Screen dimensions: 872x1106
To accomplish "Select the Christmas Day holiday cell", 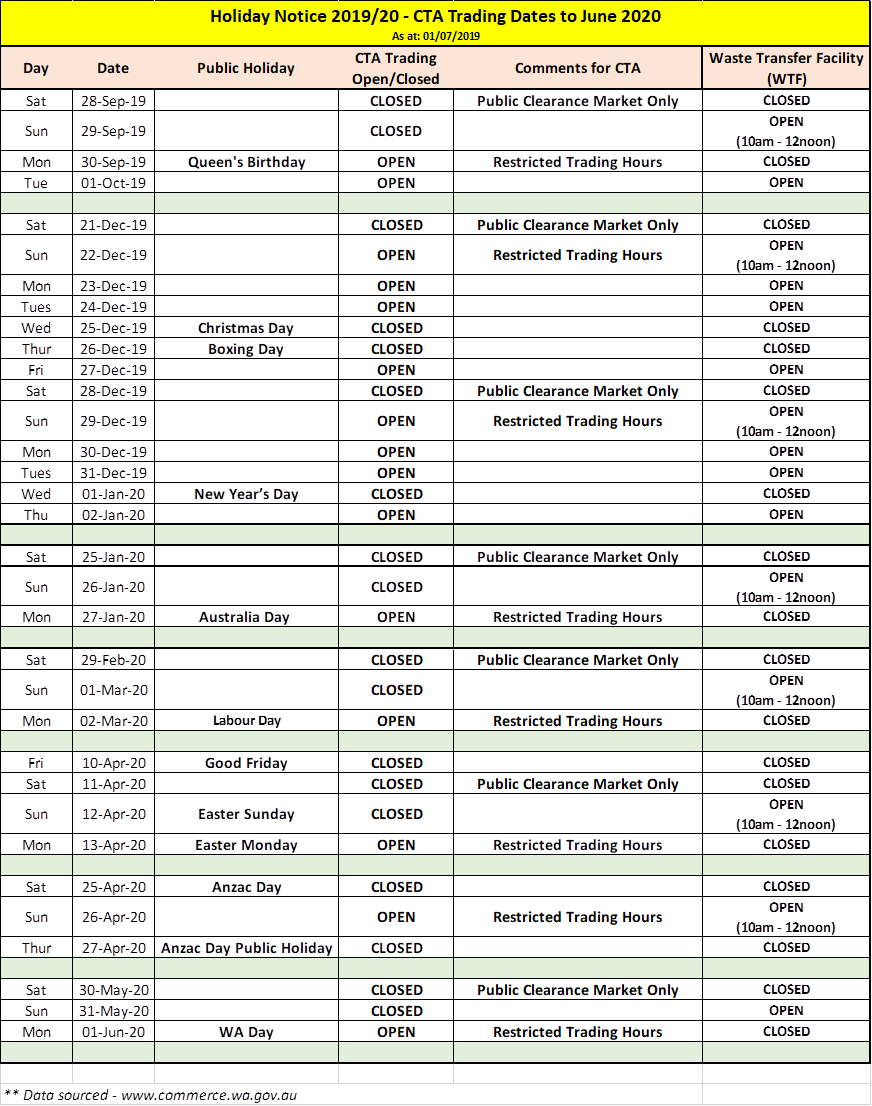I will coord(246,328).
